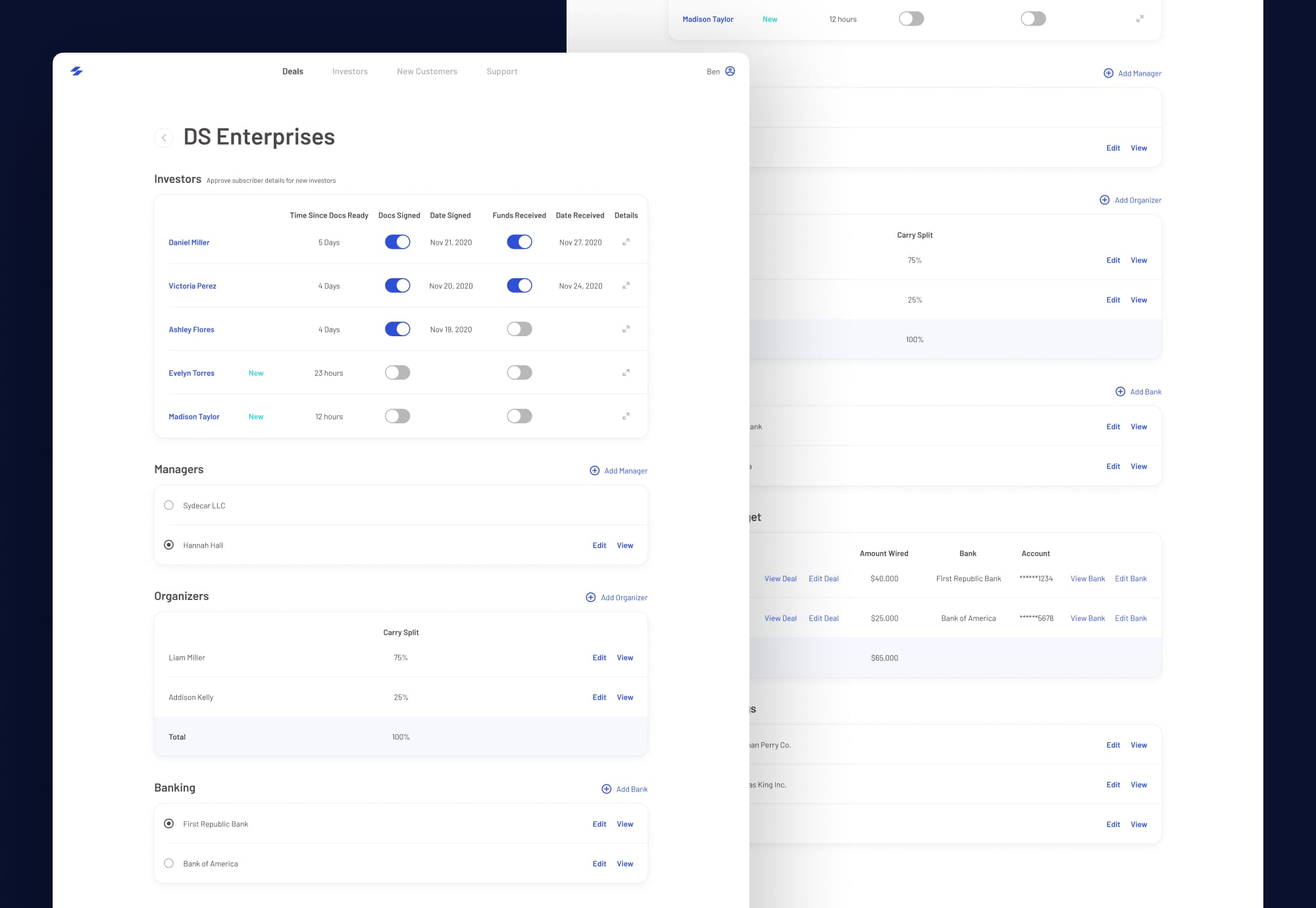Open the Ben user profile icon

pos(730,71)
